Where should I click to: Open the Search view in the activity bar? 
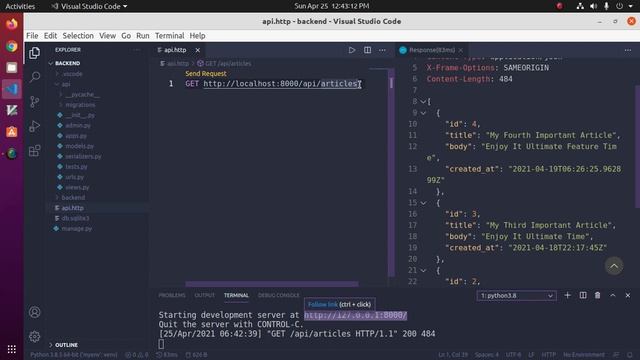[35, 77]
